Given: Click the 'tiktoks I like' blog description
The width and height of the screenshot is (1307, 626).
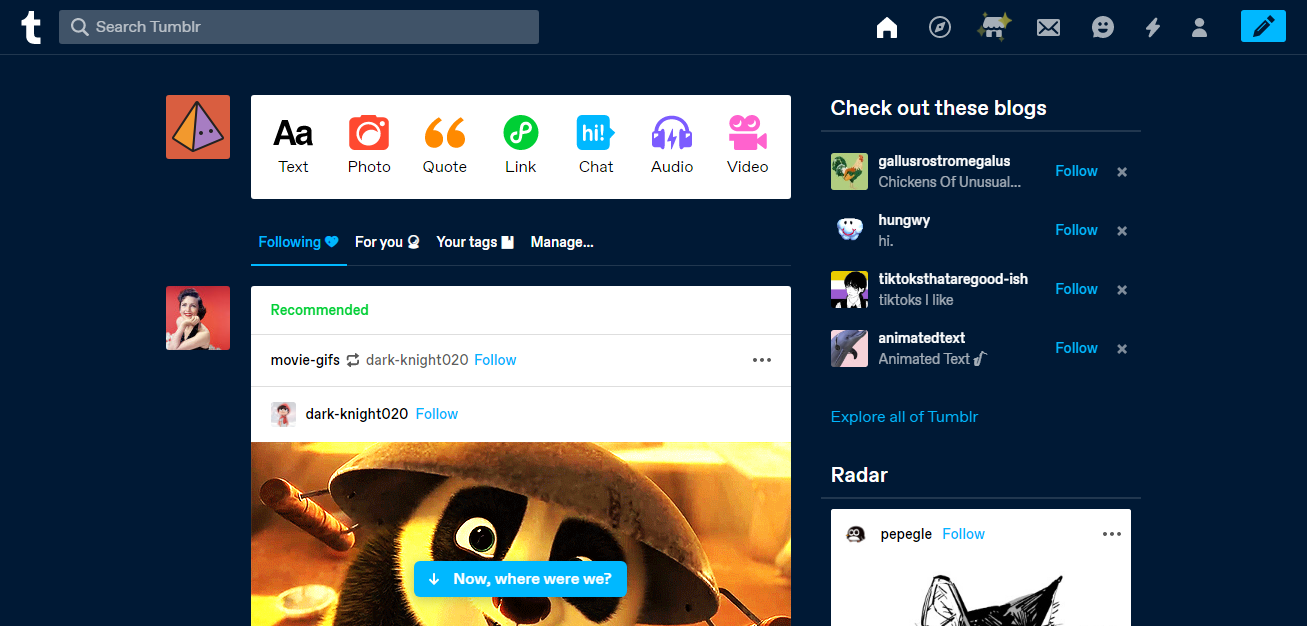Looking at the screenshot, I should tap(915, 300).
